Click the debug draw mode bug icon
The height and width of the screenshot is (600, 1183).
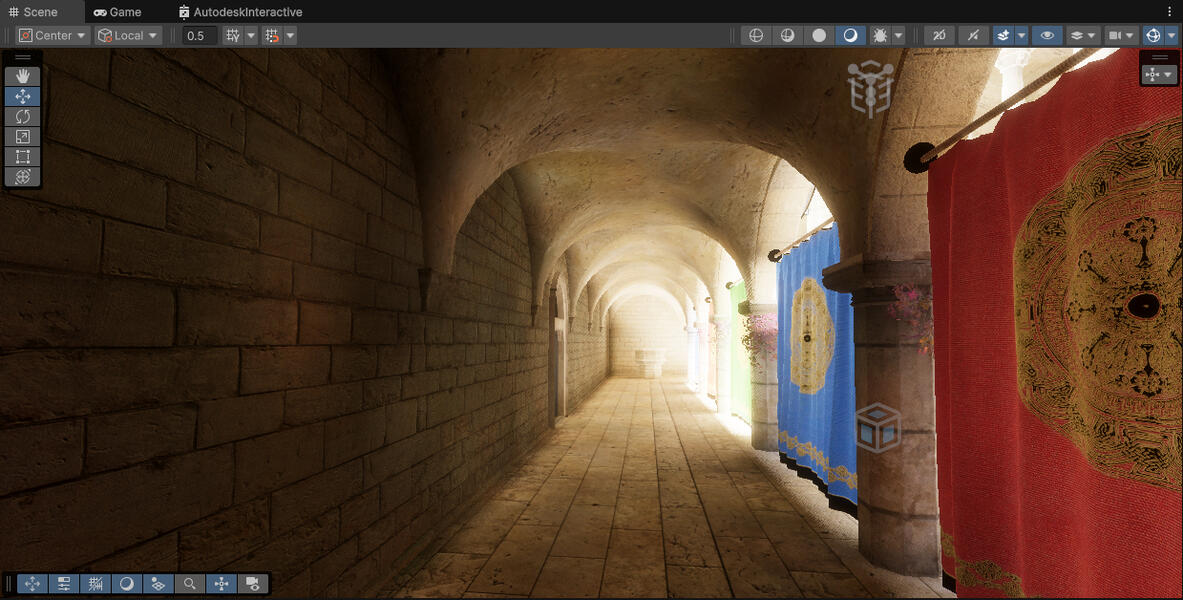(880, 35)
